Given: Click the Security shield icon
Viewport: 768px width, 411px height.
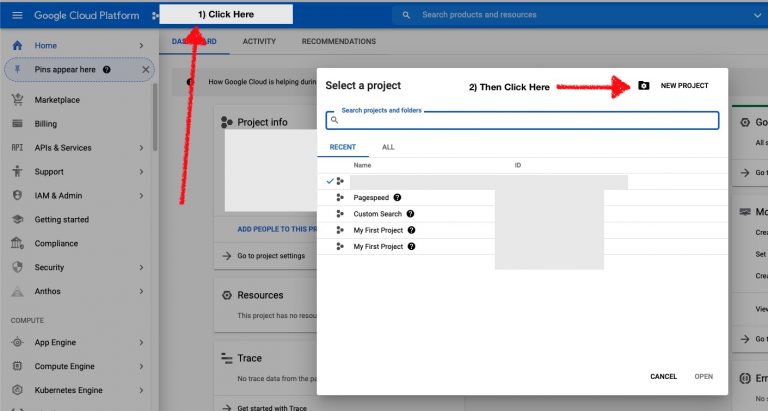Looking at the screenshot, I should (x=17, y=268).
